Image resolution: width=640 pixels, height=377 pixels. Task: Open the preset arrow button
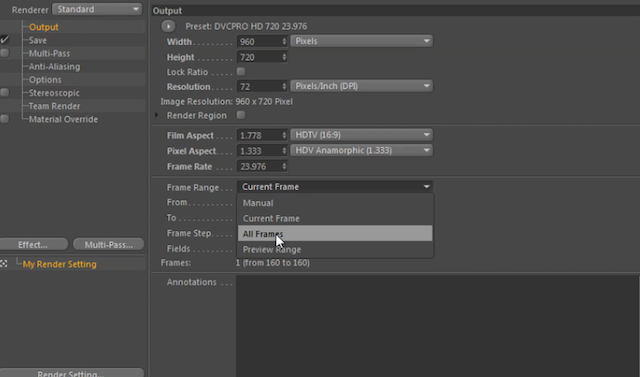tap(168, 26)
